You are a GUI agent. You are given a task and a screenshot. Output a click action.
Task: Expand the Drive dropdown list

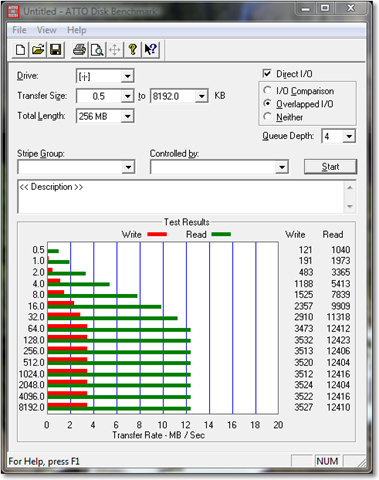tap(127, 76)
